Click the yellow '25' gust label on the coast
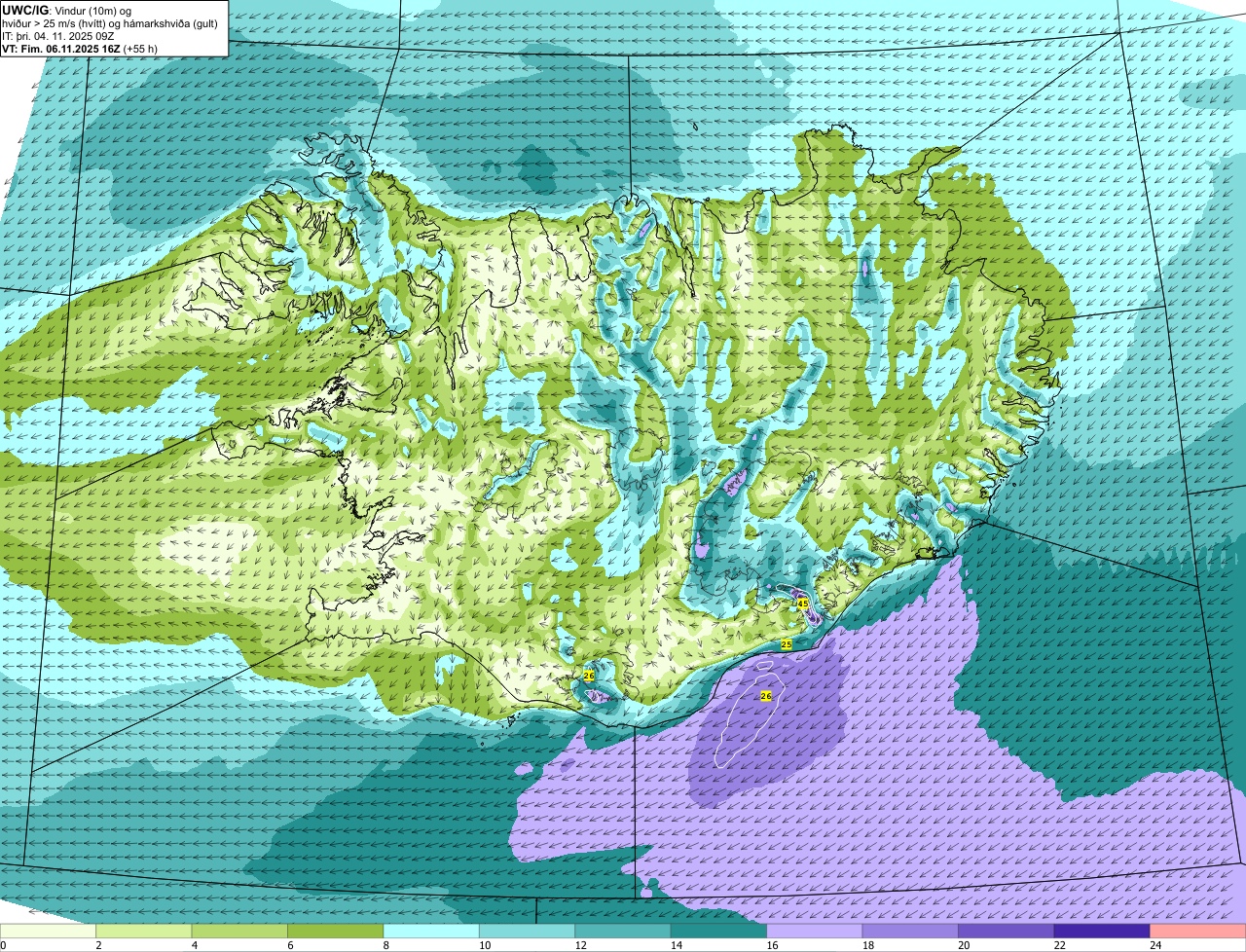Viewport: 1246px width, 952px height. point(787,644)
